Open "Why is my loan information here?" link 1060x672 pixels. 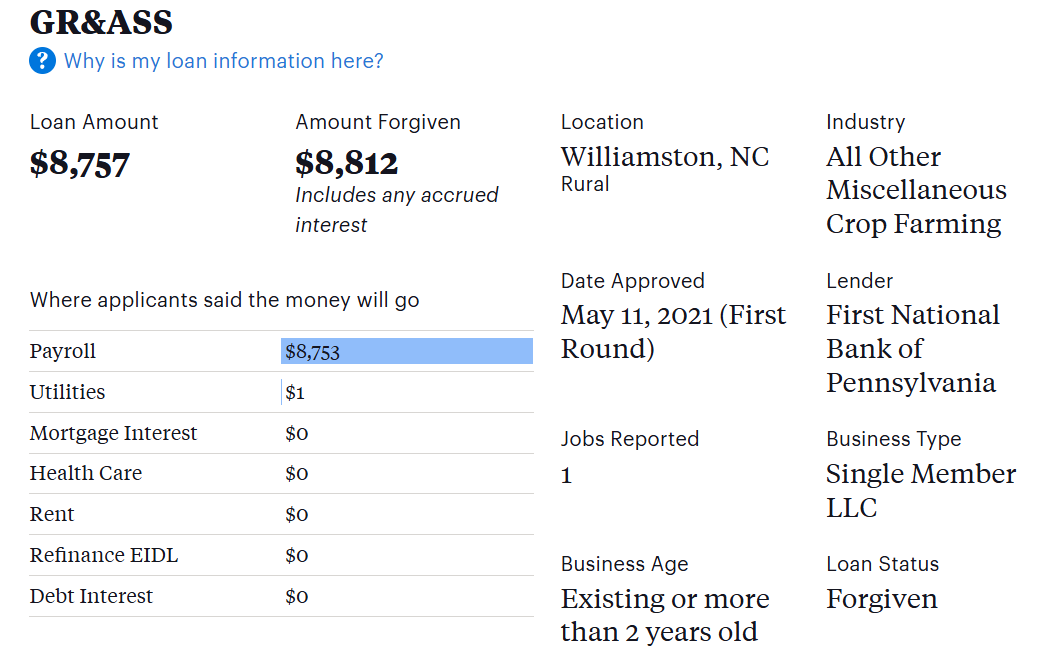(x=223, y=61)
